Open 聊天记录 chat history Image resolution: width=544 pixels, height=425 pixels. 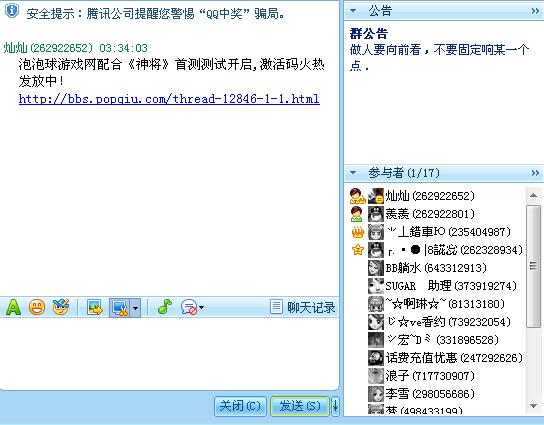(x=303, y=307)
